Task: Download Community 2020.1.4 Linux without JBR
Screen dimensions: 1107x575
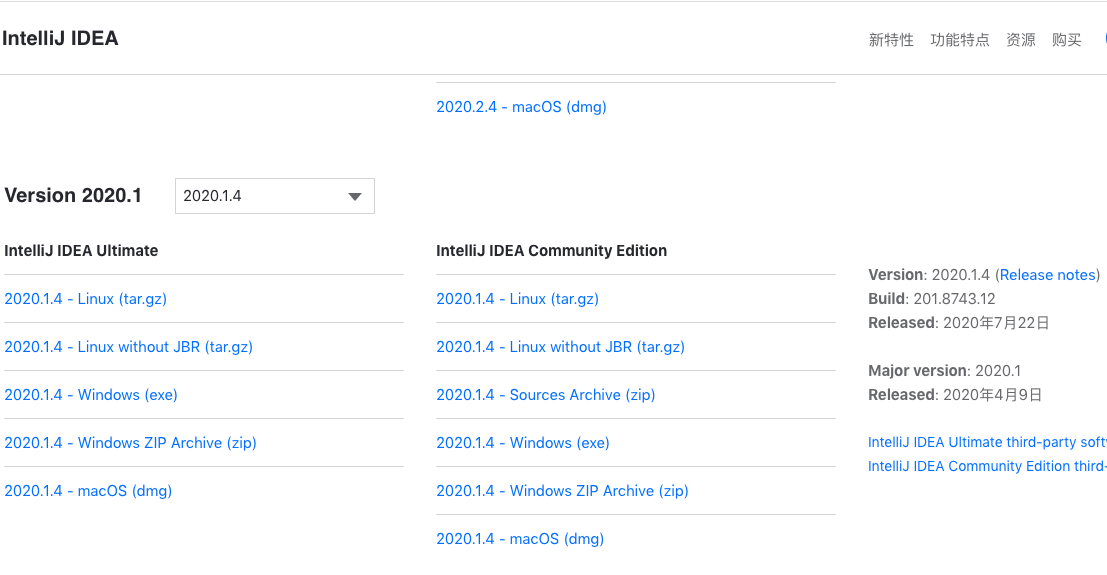Action: [561, 347]
